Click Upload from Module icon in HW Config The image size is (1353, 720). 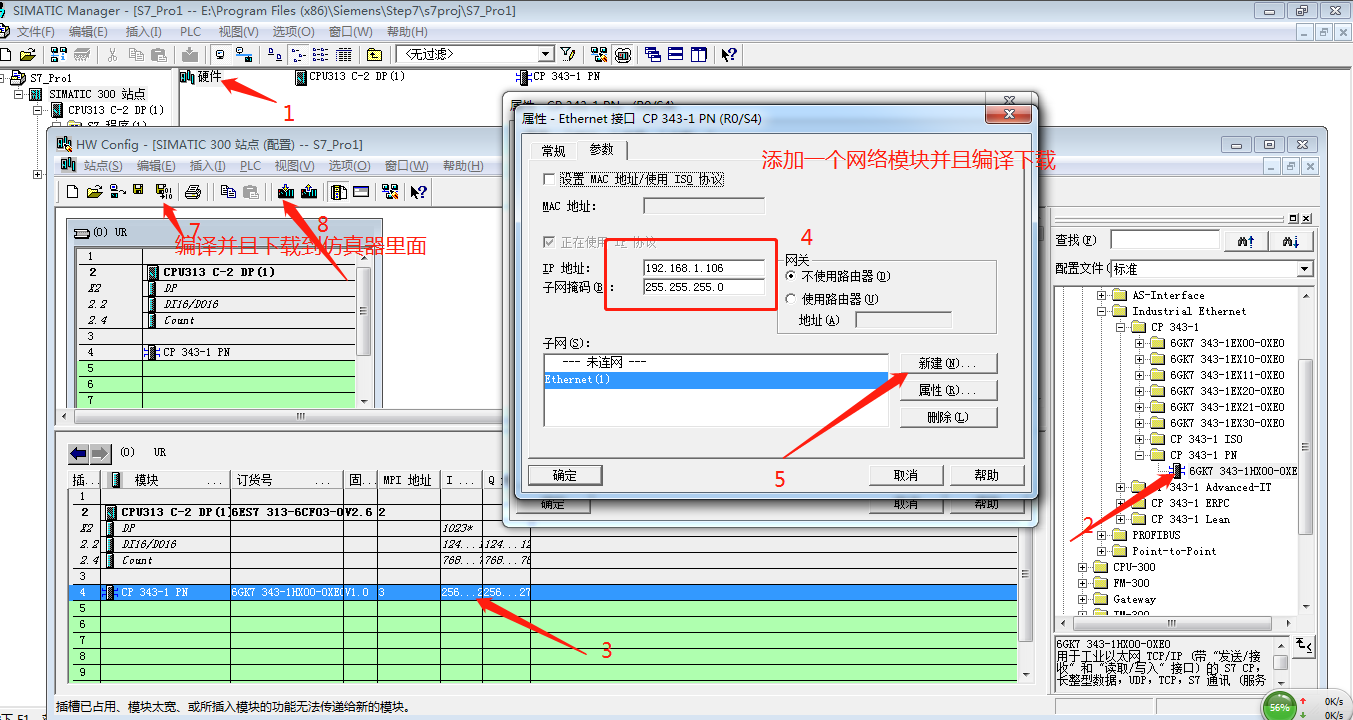311,192
